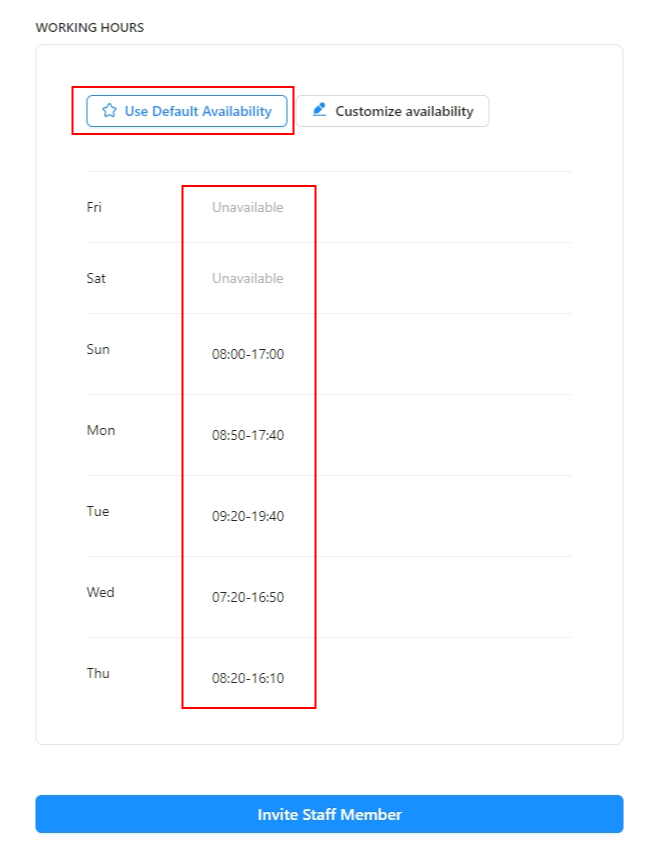Select the Thu day label
This screenshot has width=659, height=862.
(98, 673)
